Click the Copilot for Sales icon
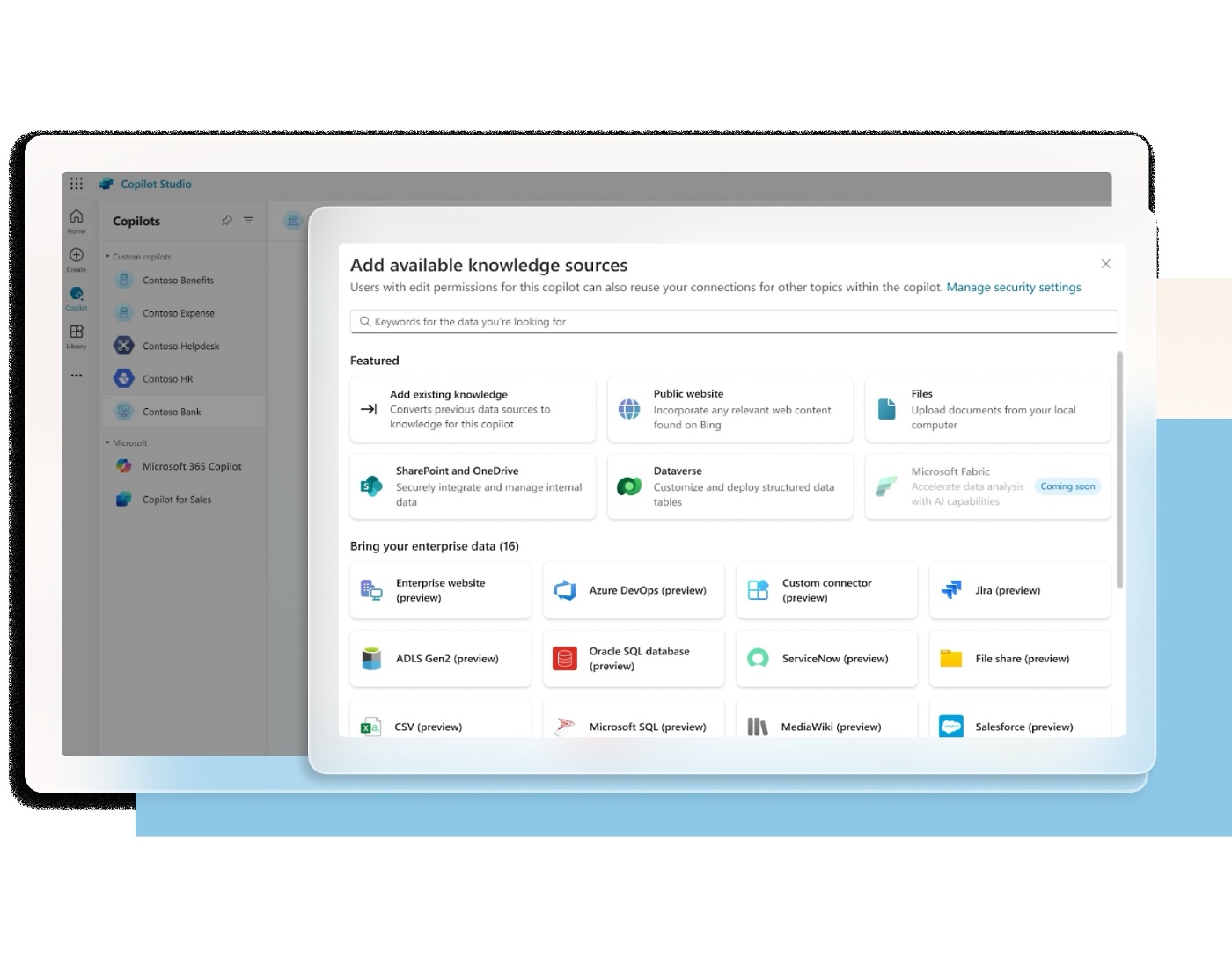The width and height of the screenshot is (1232, 979). 124,500
